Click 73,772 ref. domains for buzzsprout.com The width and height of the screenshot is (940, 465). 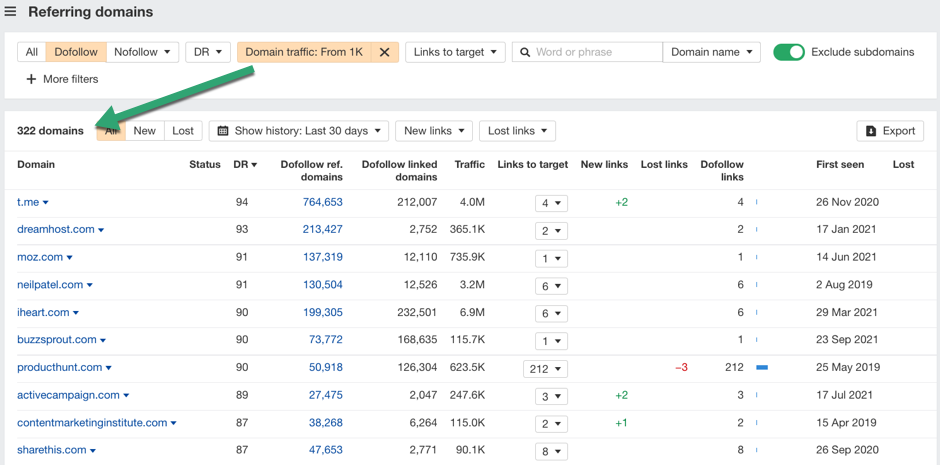pyautogui.click(x=326, y=340)
